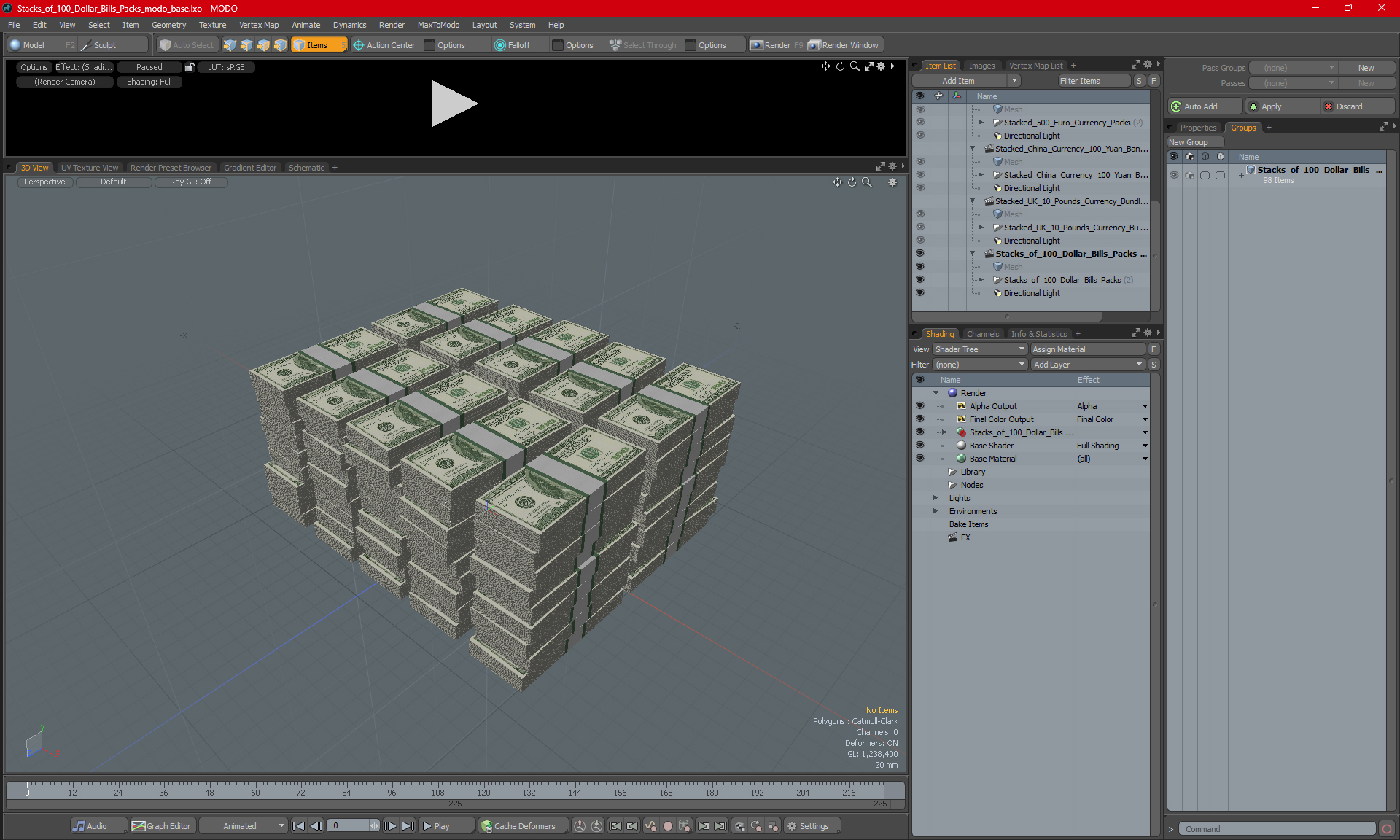
Task: Hide the Alpha Output layer
Action: [919, 406]
